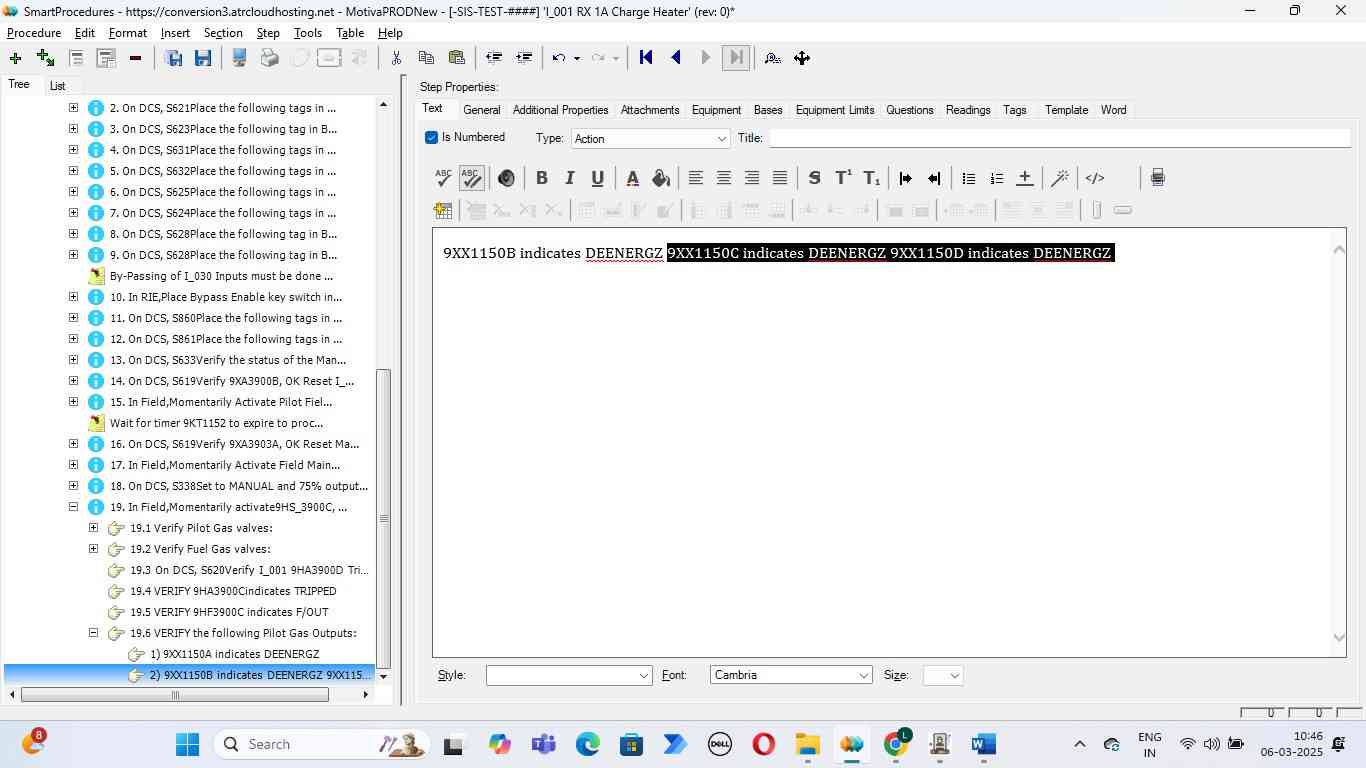Jump to first step navigation arrow
The width and height of the screenshot is (1366, 768).
[x=646, y=58]
